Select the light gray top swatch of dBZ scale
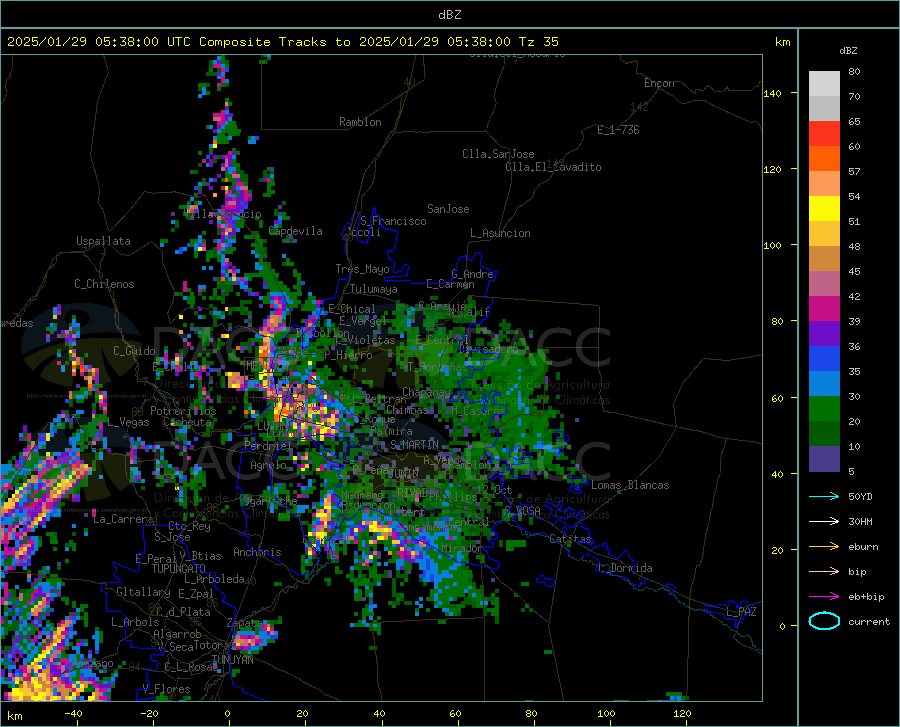The width and height of the screenshot is (900, 727). click(x=824, y=83)
